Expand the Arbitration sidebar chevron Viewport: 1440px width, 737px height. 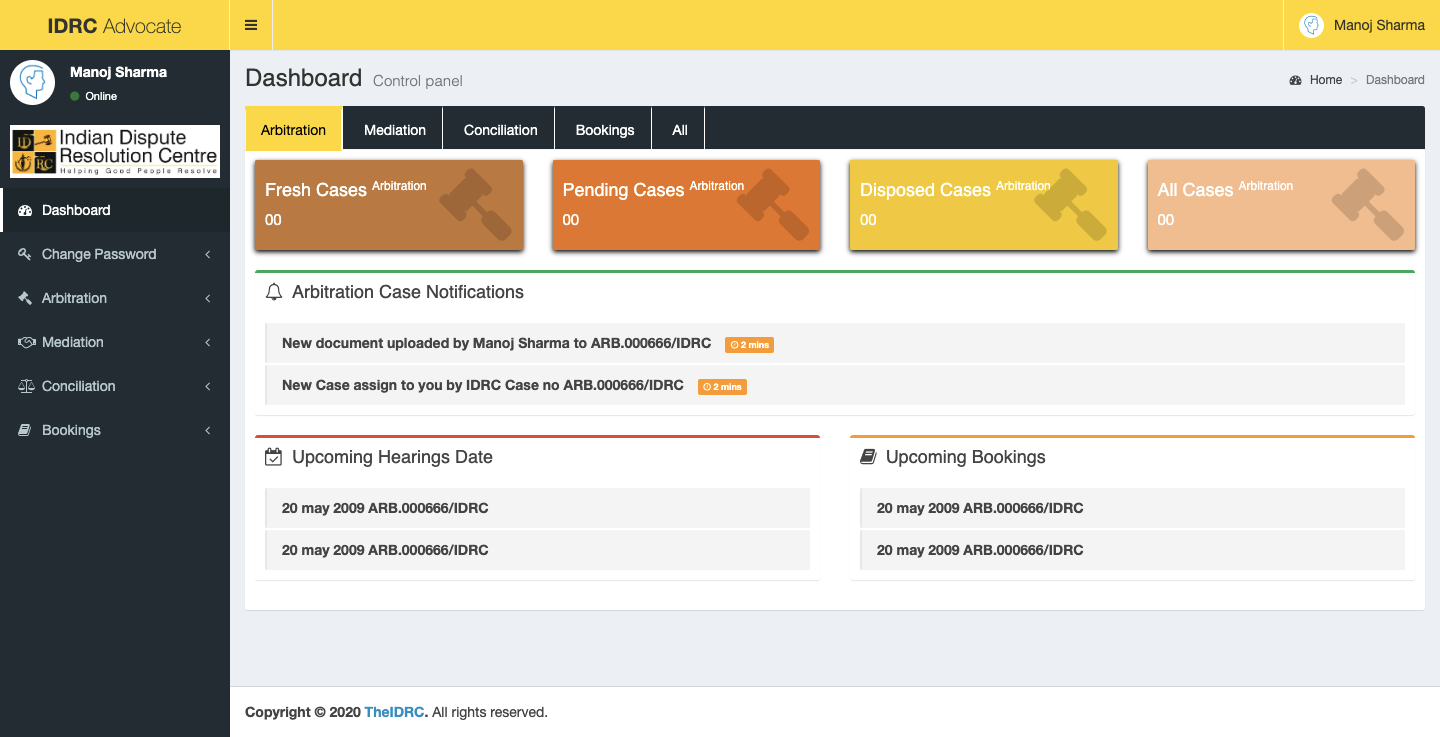[208, 299]
